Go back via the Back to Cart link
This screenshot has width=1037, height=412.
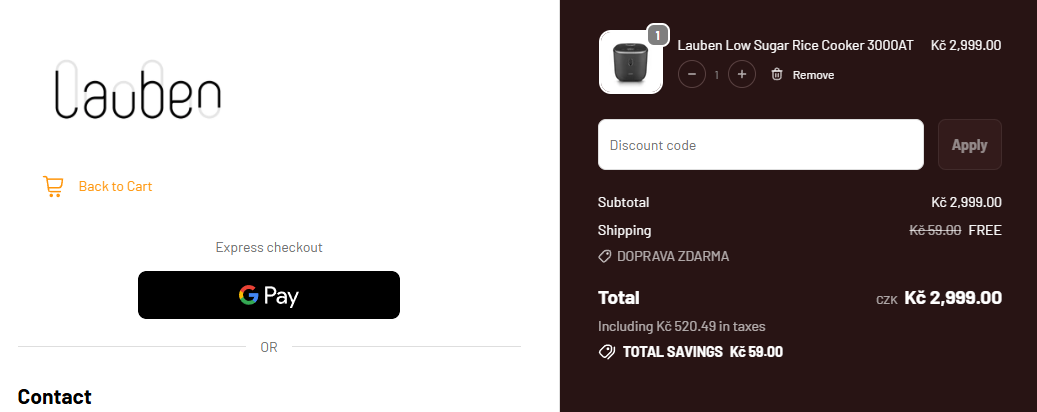coord(115,186)
